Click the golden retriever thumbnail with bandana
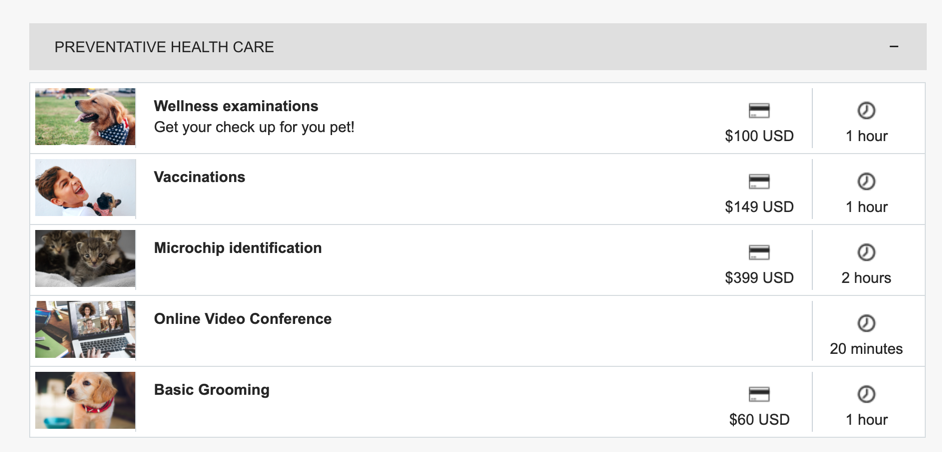This screenshot has width=942, height=452. pyautogui.click(x=85, y=117)
